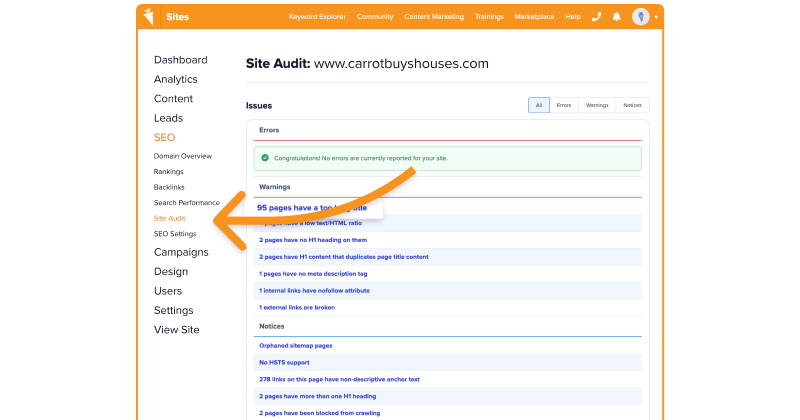Open Trainings
The height and width of the screenshot is (420, 800).
click(x=489, y=17)
